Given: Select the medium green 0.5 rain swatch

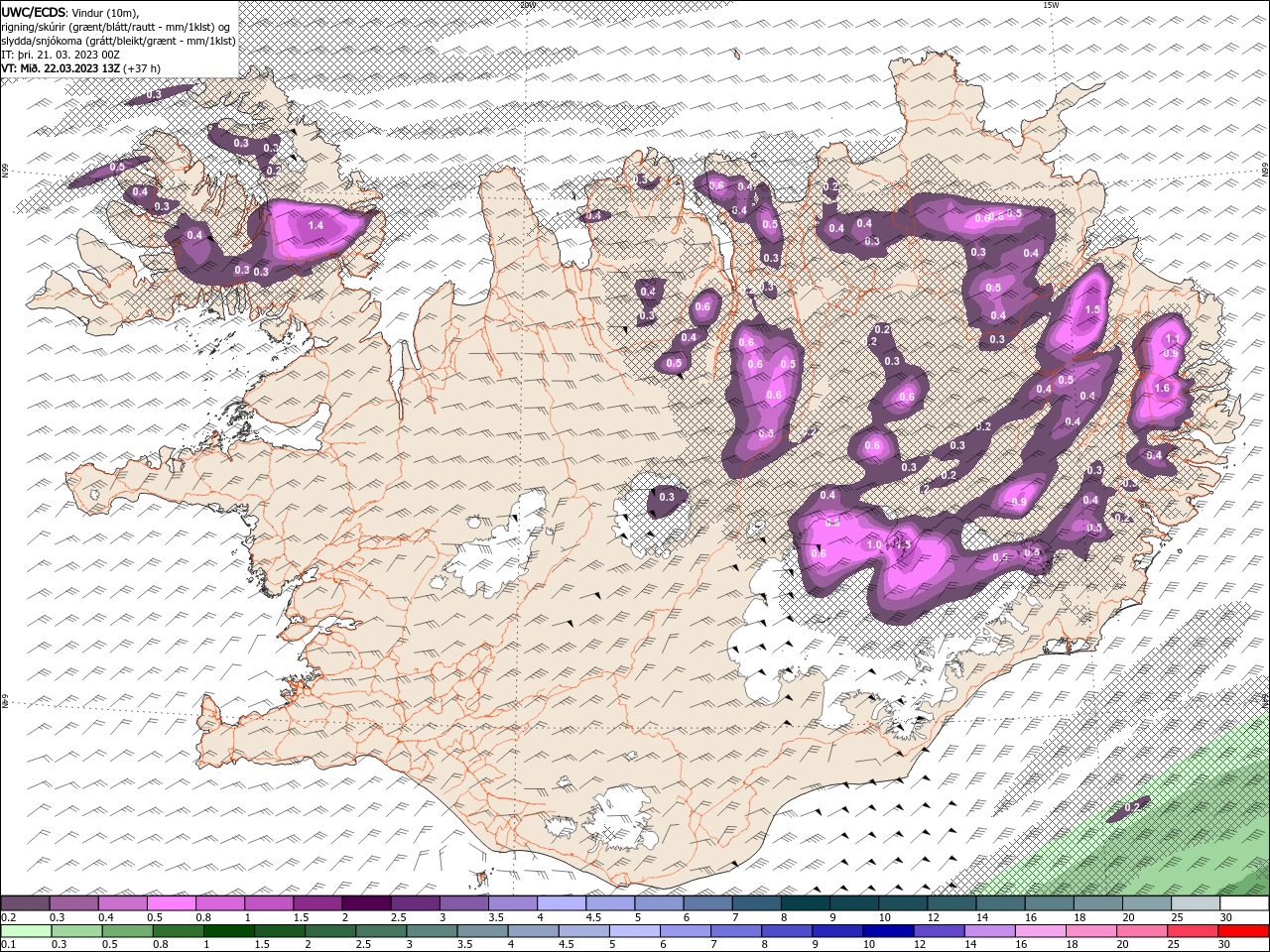Looking at the screenshot, I should [x=128, y=931].
